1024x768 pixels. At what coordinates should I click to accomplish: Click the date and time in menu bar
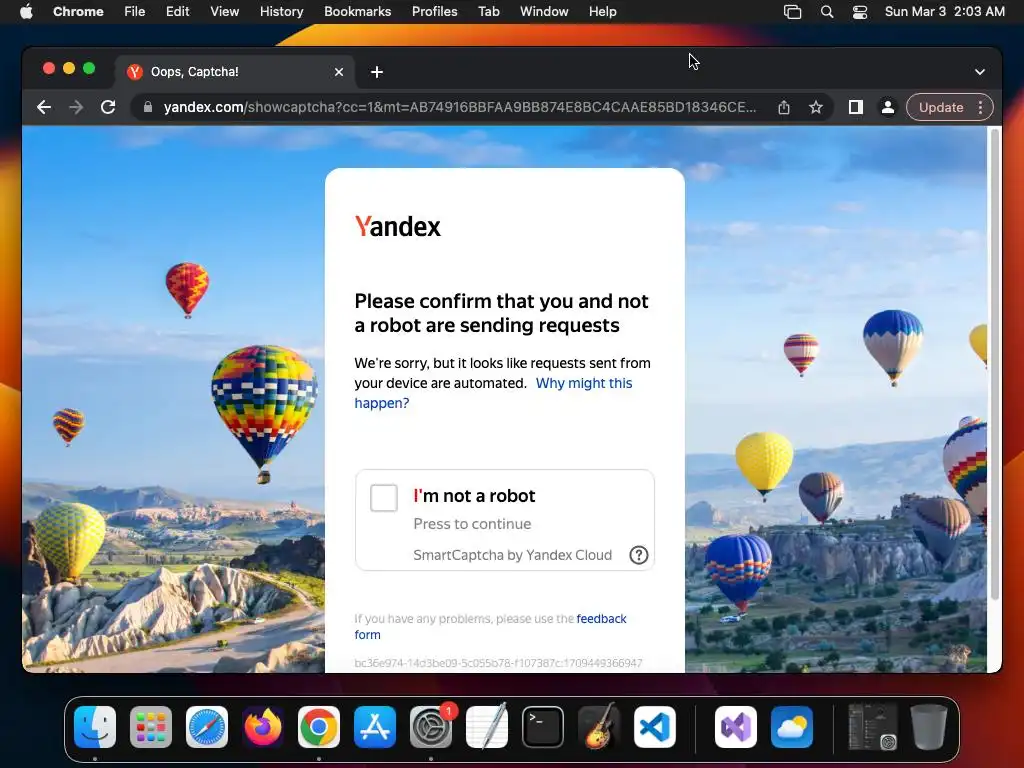pyautogui.click(x=944, y=11)
